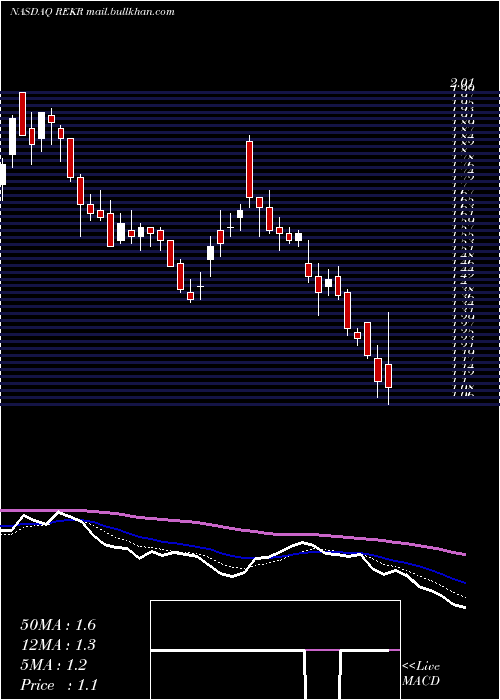This screenshot has width=500, height=700.
Task: Click the 'Price : 1.1' label
Action: coord(58,684)
